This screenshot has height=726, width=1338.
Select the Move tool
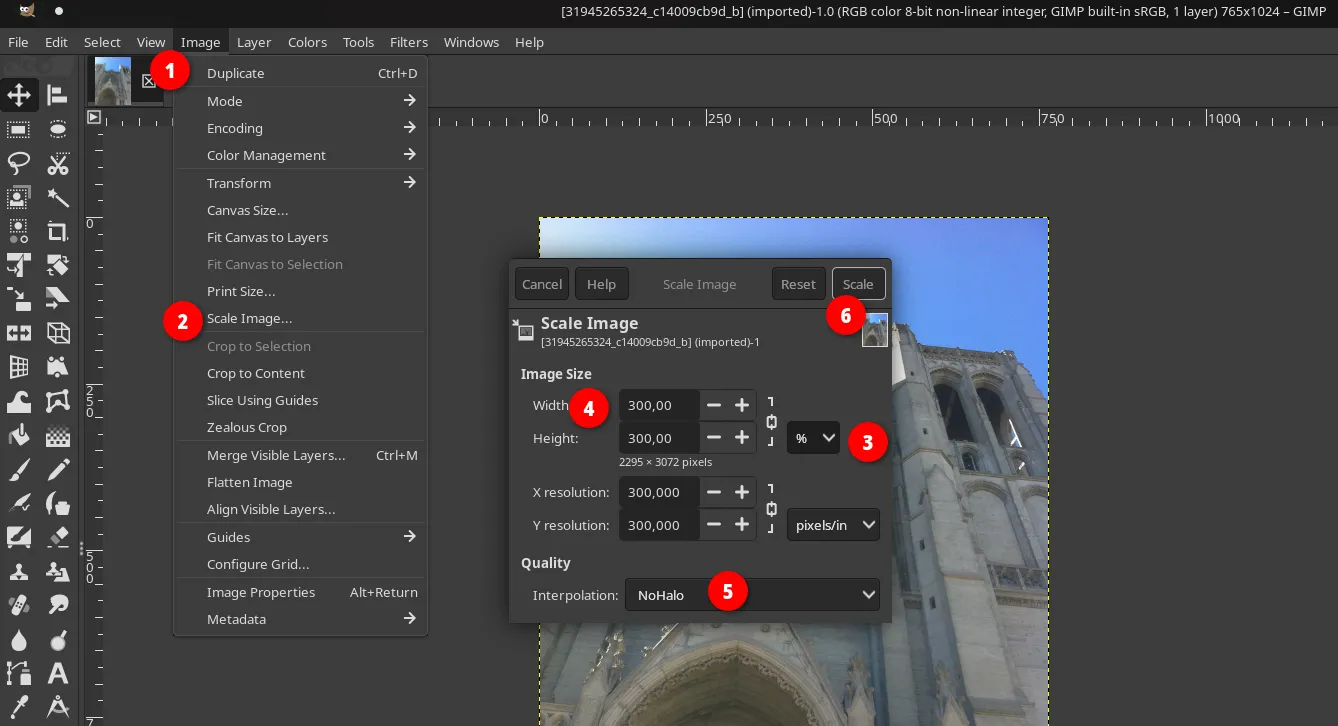click(18, 95)
